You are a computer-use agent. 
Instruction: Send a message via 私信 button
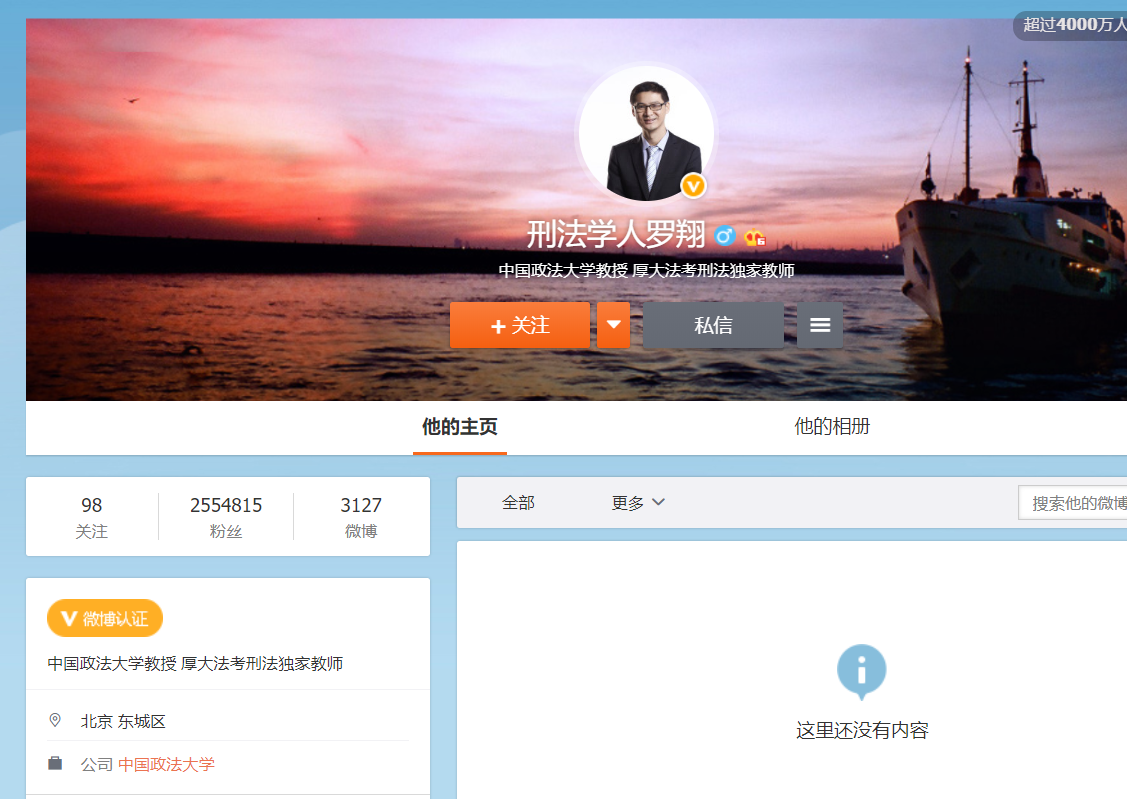(x=713, y=325)
